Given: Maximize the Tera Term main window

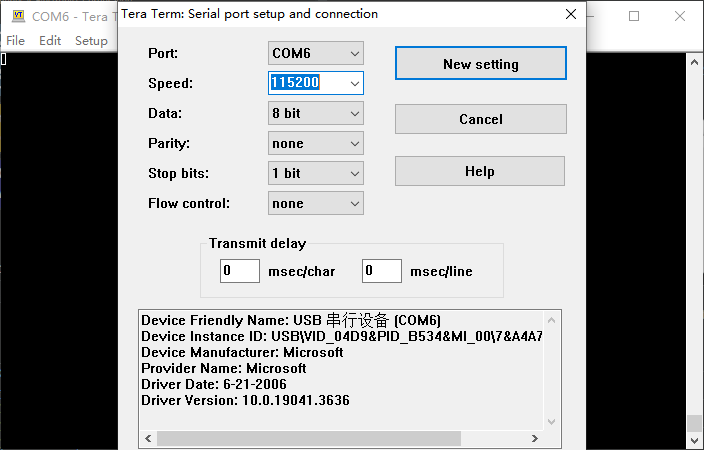Looking at the screenshot, I should point(634,16).
